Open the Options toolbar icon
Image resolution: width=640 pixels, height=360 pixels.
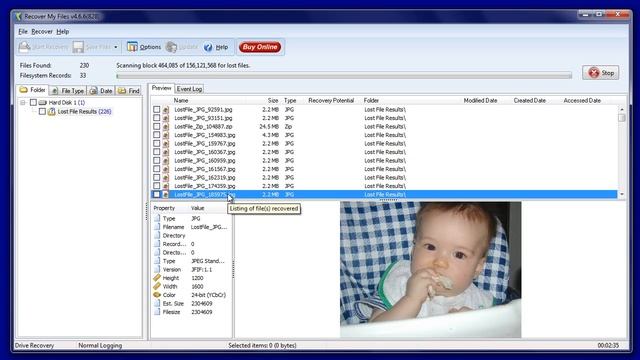[132, 47]
